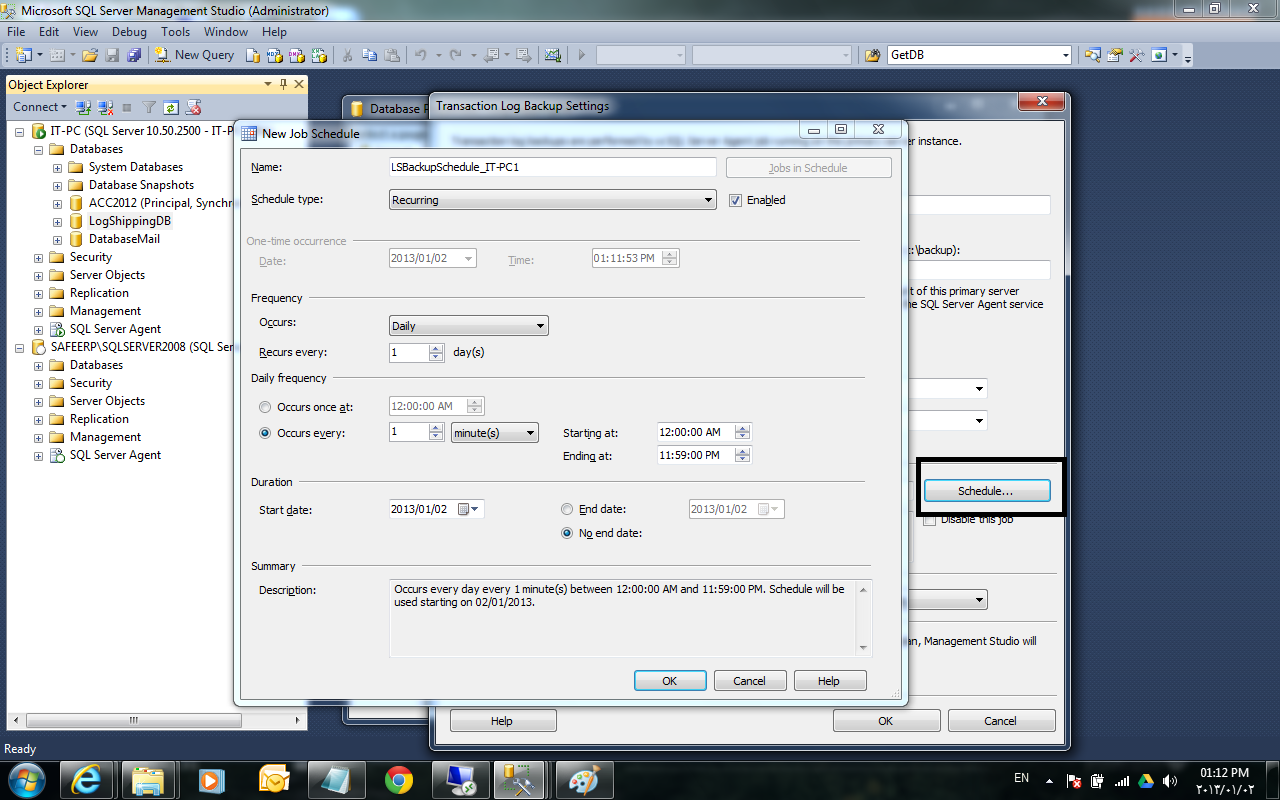
Task: Click Help in the Transaction Log Backup Settings window
Action: click(502, 721)
